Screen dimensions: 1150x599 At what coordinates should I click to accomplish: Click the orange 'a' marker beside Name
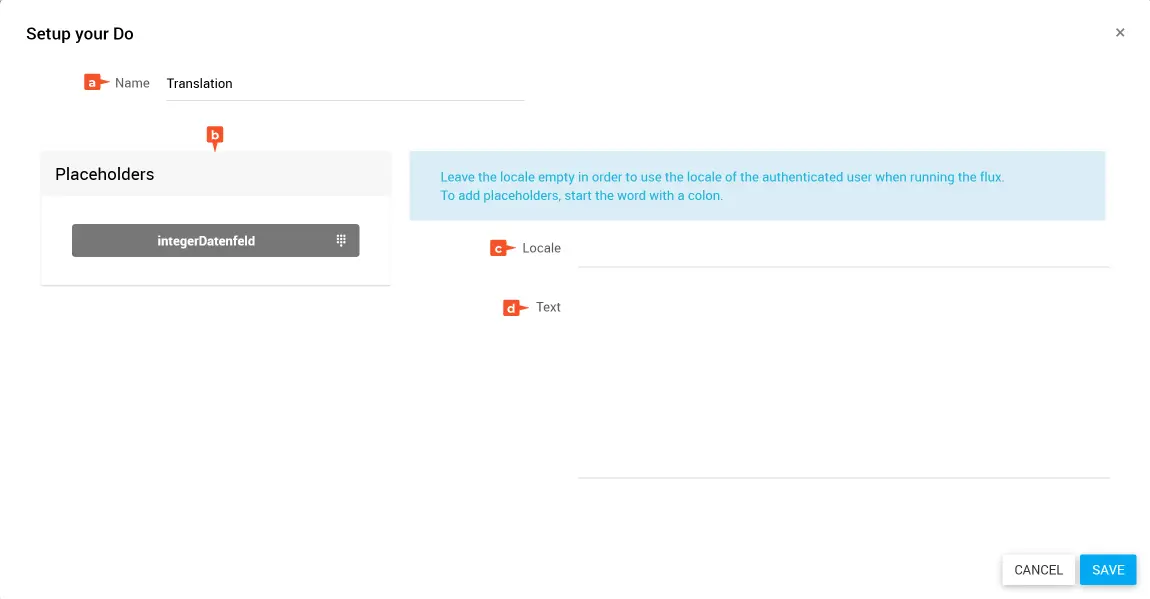pos(94,83)
